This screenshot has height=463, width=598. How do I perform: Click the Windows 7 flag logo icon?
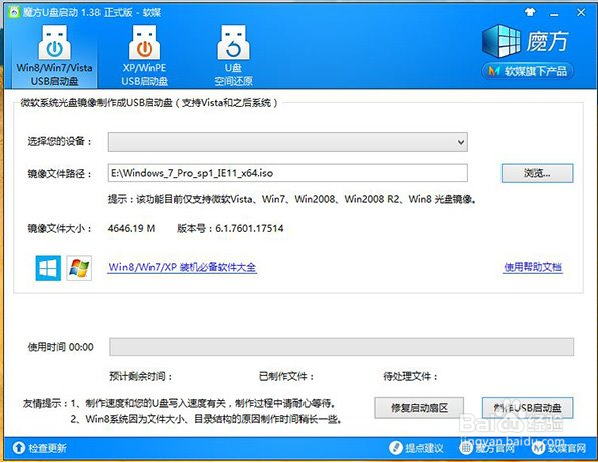[79, 268]
